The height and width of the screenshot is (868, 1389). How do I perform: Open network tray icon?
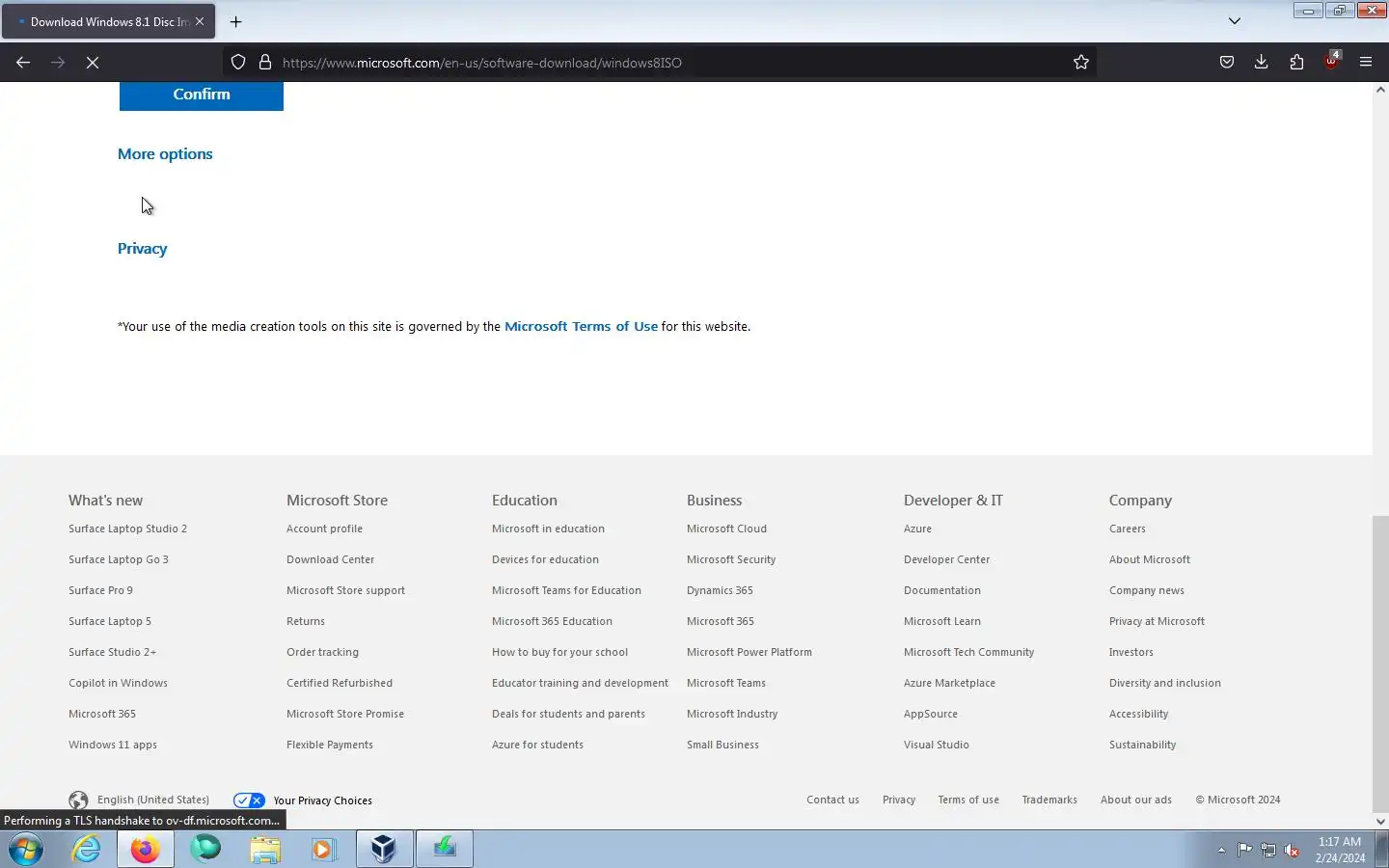(1268, 851)
